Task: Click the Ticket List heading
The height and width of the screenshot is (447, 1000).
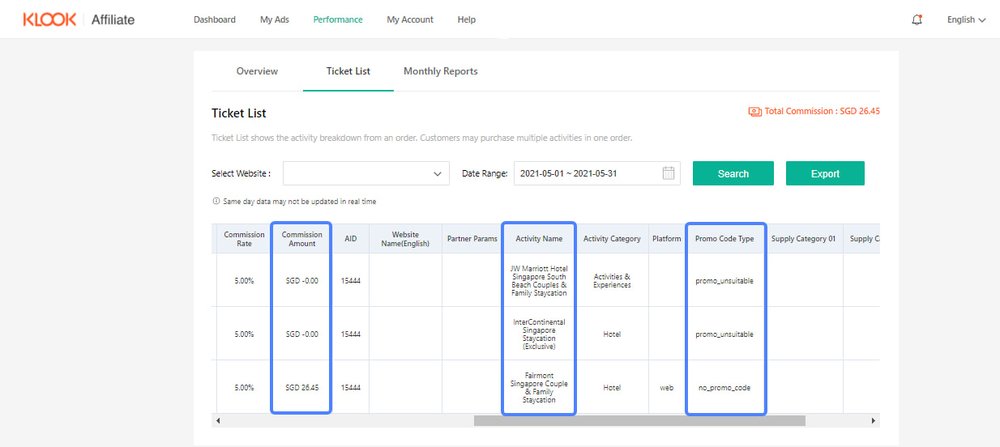Action: coord(239,114)
